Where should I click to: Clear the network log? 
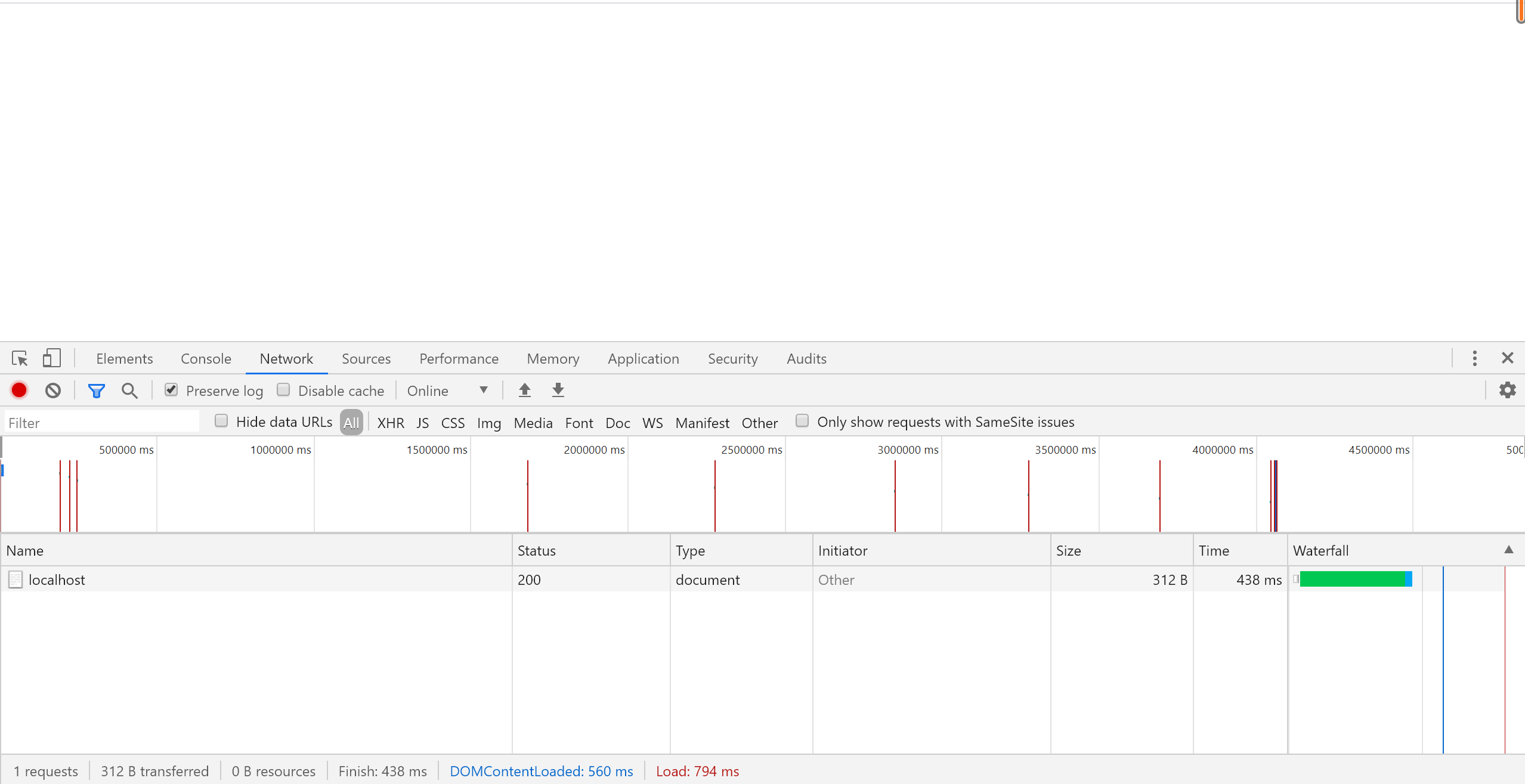pos(53,390)
